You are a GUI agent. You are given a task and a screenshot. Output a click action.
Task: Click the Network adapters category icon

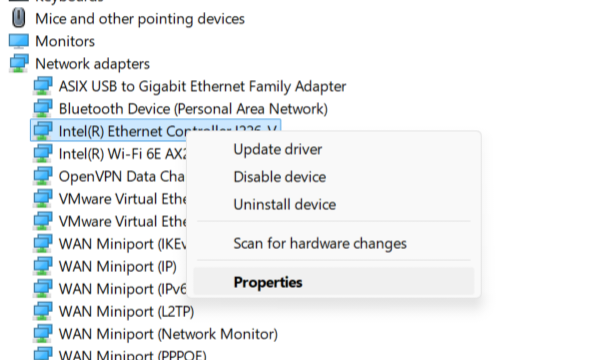[19, 63]
